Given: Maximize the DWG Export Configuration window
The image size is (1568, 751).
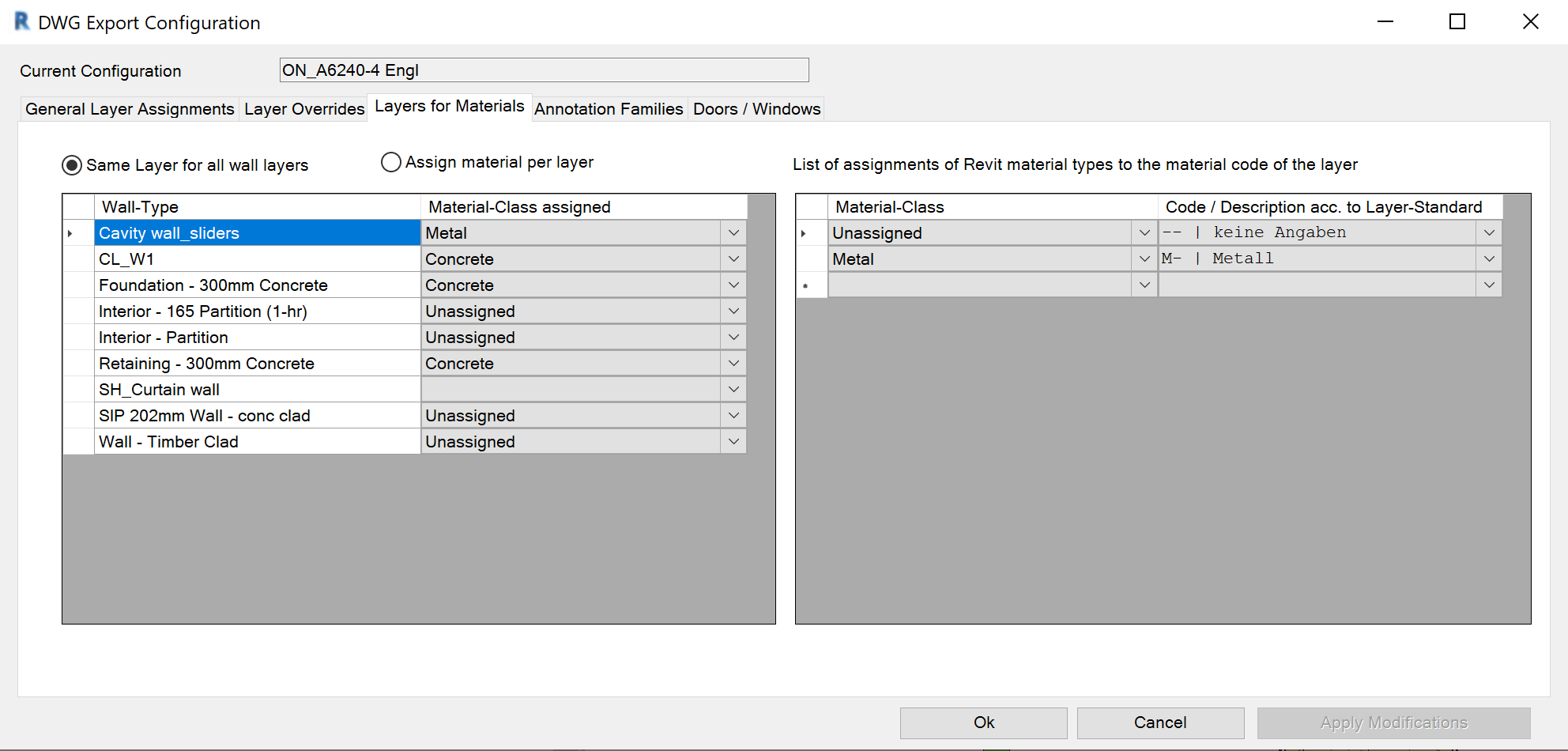Looking at the screenshot, I should click(x=1457, y=22).
